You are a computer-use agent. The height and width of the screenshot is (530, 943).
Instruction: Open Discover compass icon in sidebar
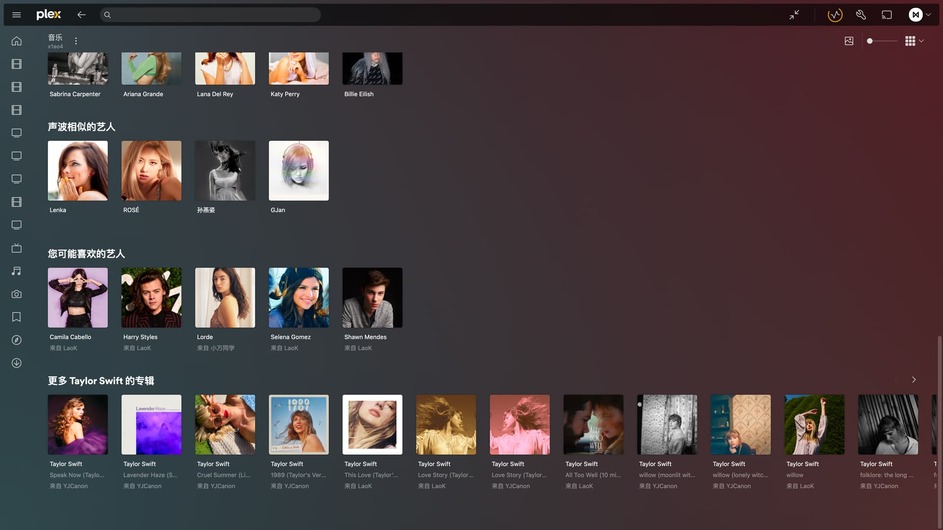click(x=16, y=340)
